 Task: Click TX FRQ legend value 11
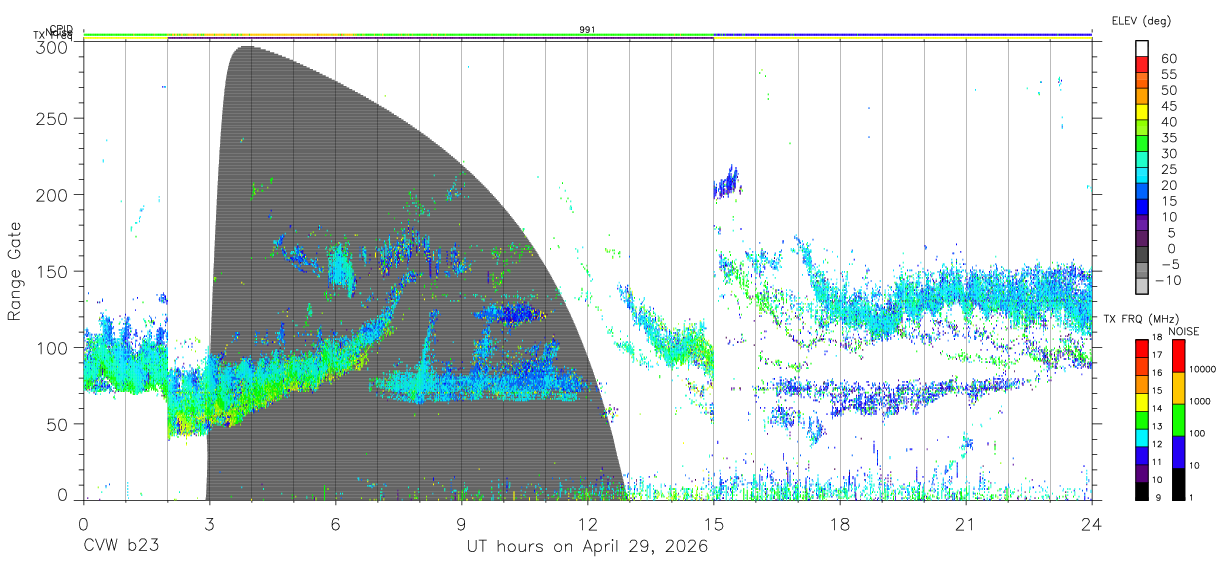coord(1158,462)
